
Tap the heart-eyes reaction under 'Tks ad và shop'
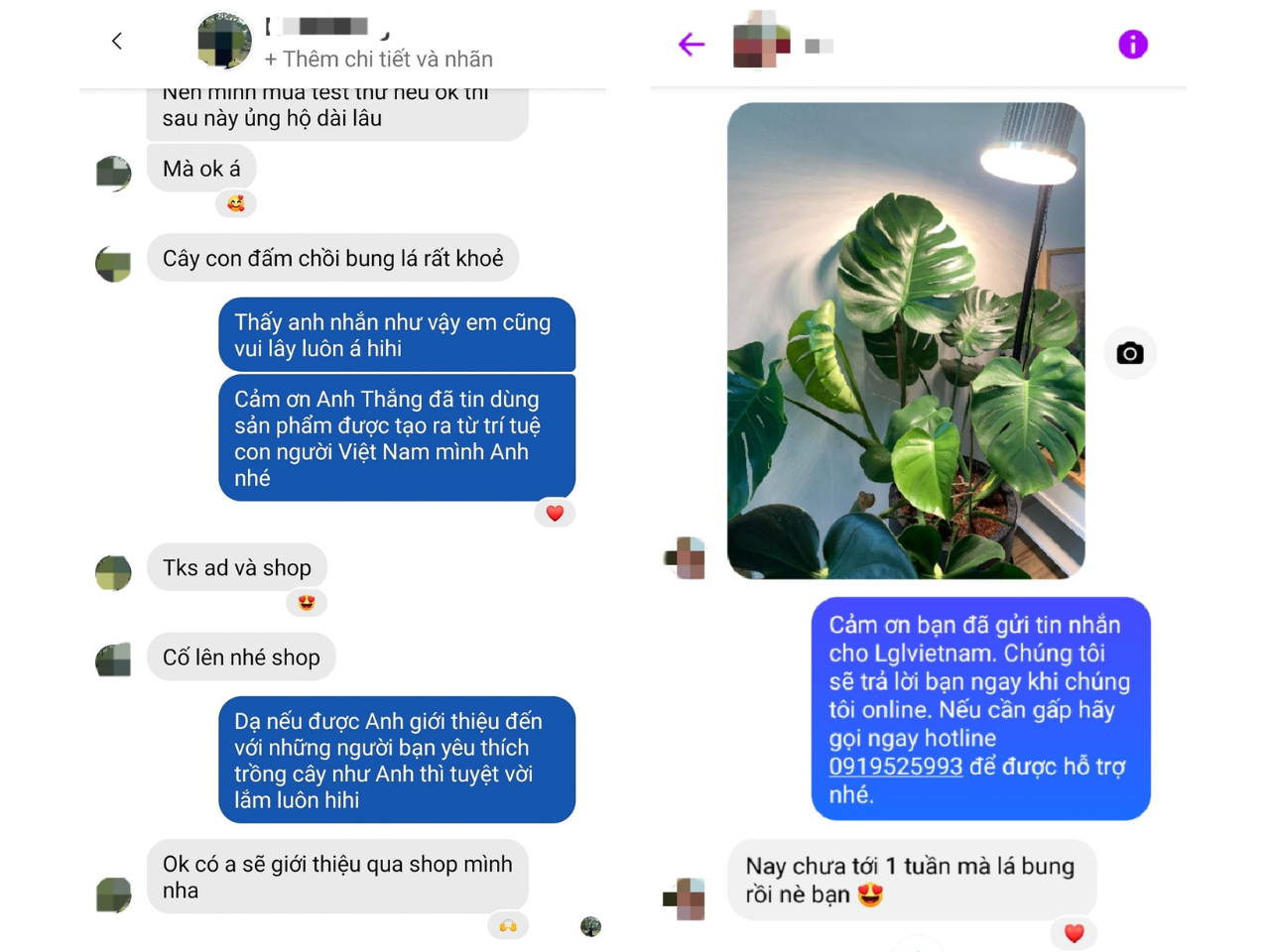(x=307, y=602)
